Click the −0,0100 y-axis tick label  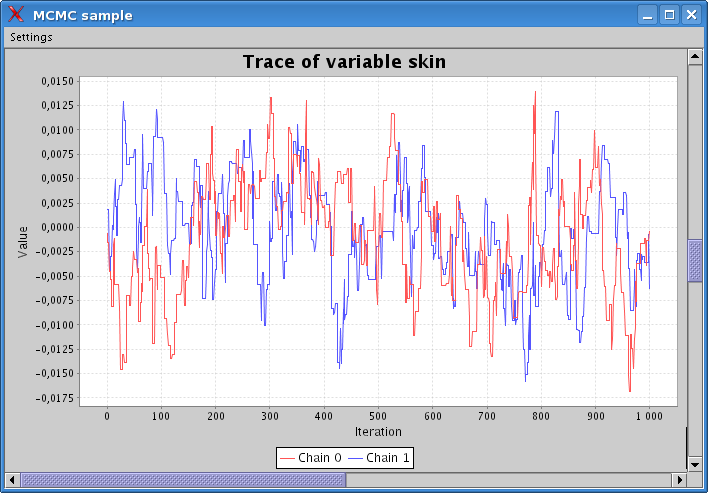coord(54,325)
